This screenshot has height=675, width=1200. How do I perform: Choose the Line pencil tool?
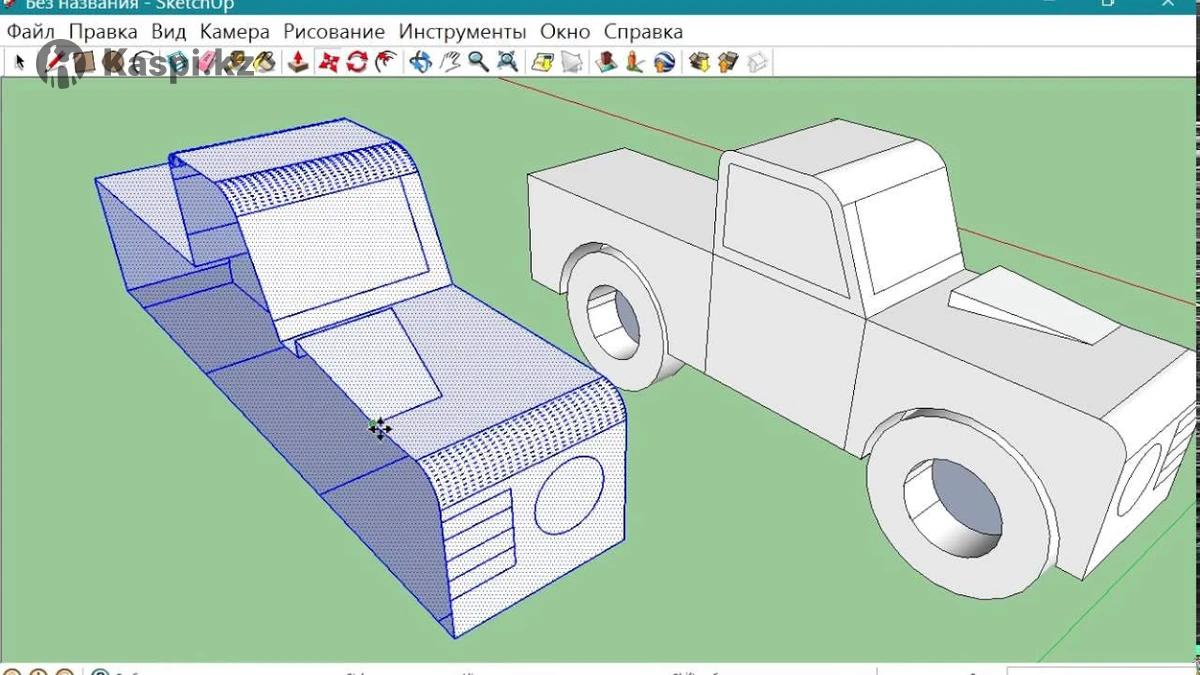[x=54, y=62]
